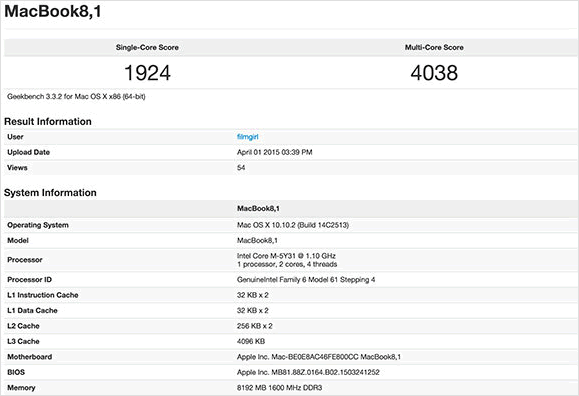
Task: Click the Model value MacBook8,1
Action: point(257,240)
